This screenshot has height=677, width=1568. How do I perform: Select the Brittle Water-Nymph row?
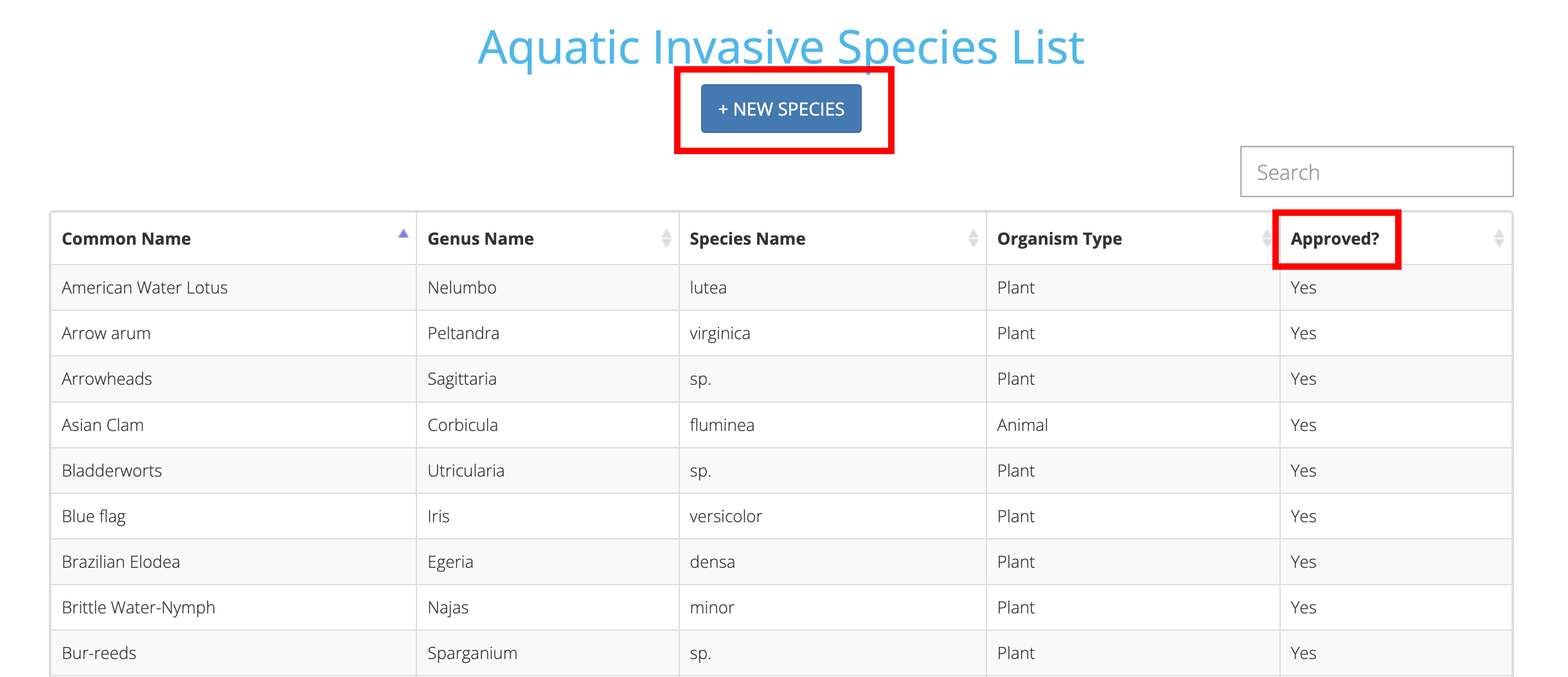tap(138, 608)
